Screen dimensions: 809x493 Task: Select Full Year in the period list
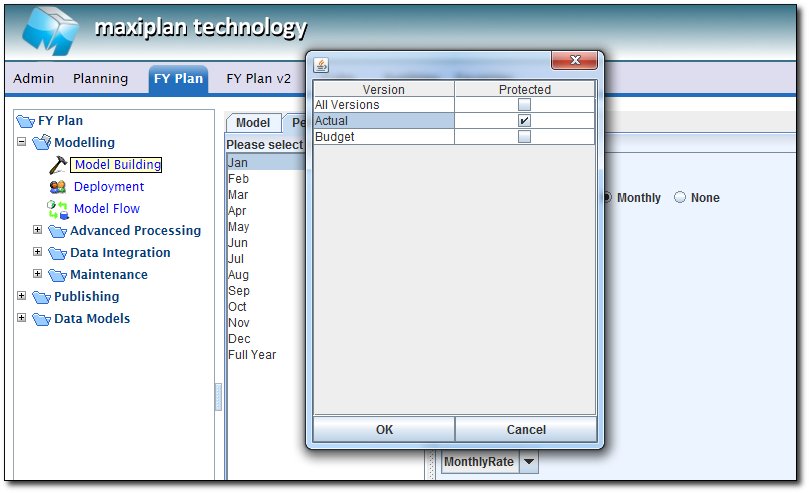(x=252, y=355)
